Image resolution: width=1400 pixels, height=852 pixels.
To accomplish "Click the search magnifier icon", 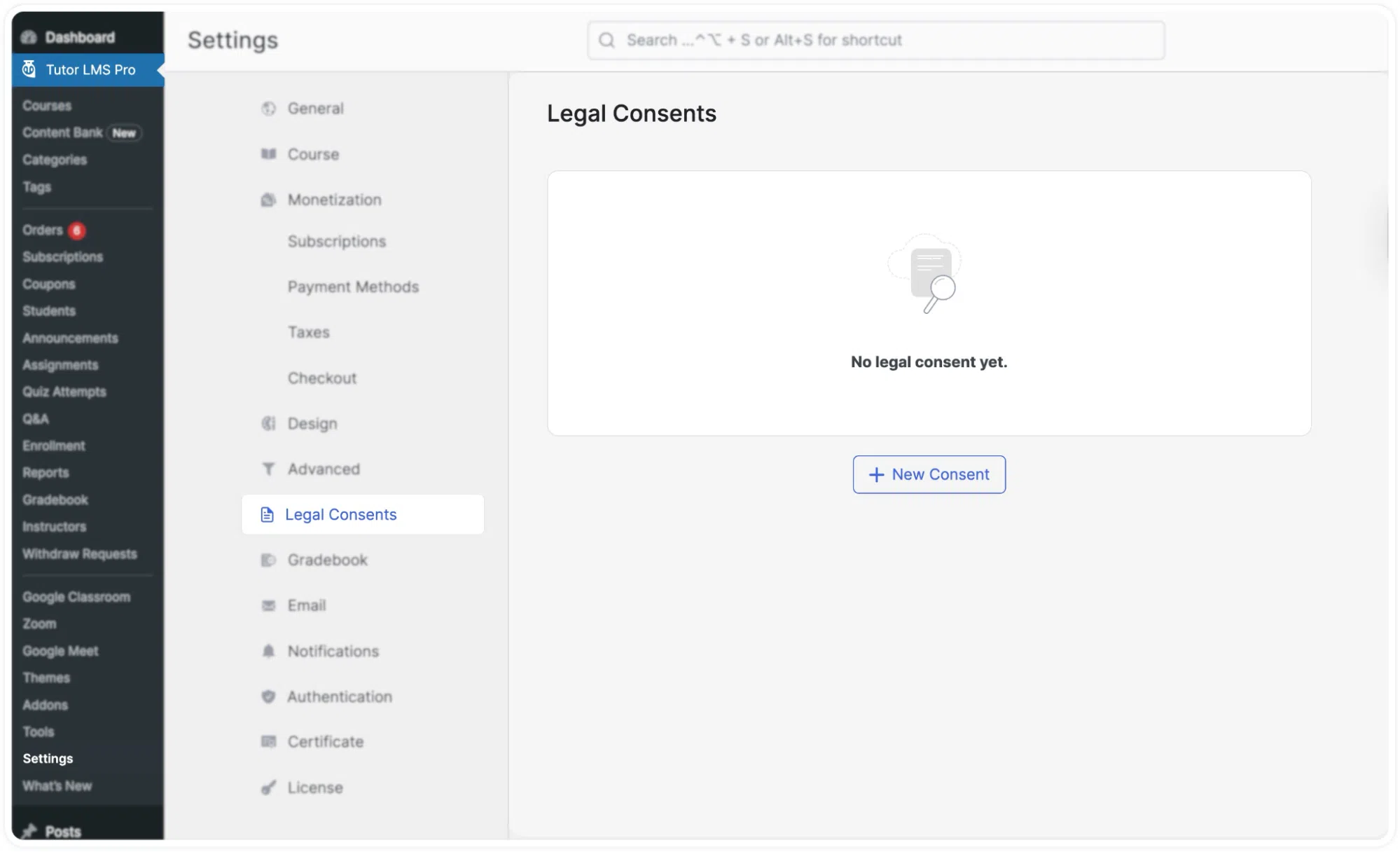I will pos(607,40).
